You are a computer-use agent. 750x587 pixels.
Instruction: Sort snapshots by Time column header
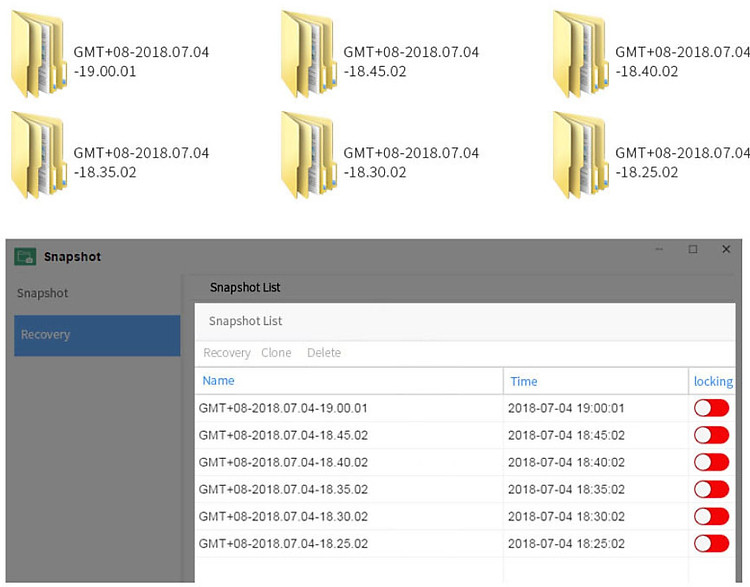pos(523,381)
